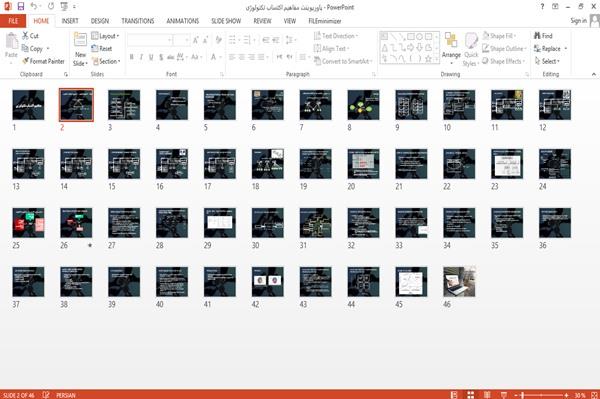The height and width of the screenshot is (399, 600).
Task: Toggle Underline formatting
Action: coord(151,57)
